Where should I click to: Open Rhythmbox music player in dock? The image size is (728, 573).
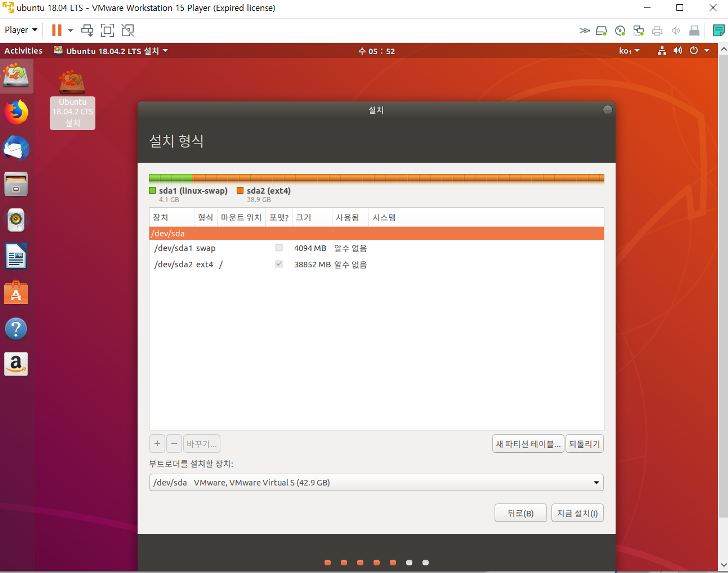coord(16,220)
